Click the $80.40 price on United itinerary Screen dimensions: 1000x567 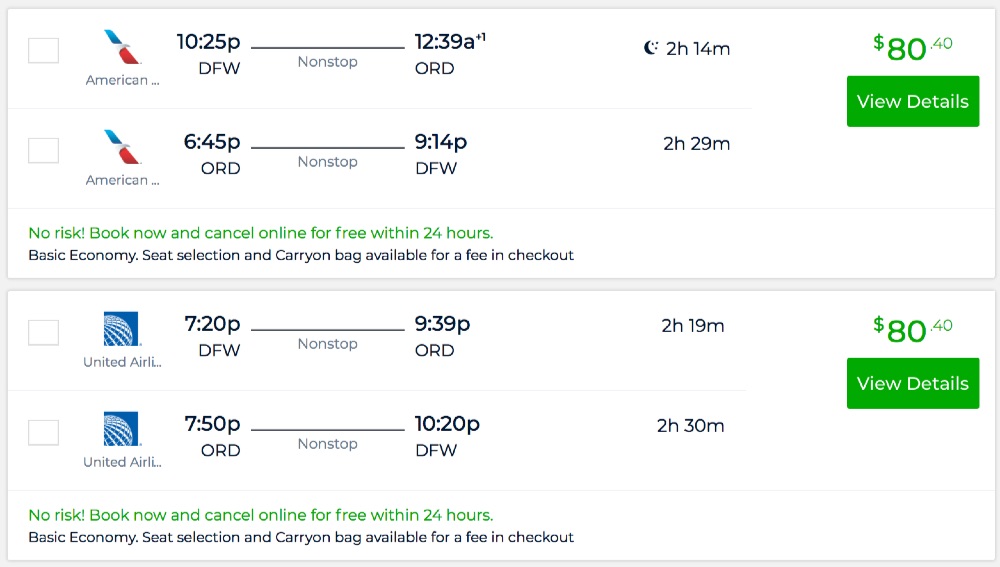click(912, 329)
